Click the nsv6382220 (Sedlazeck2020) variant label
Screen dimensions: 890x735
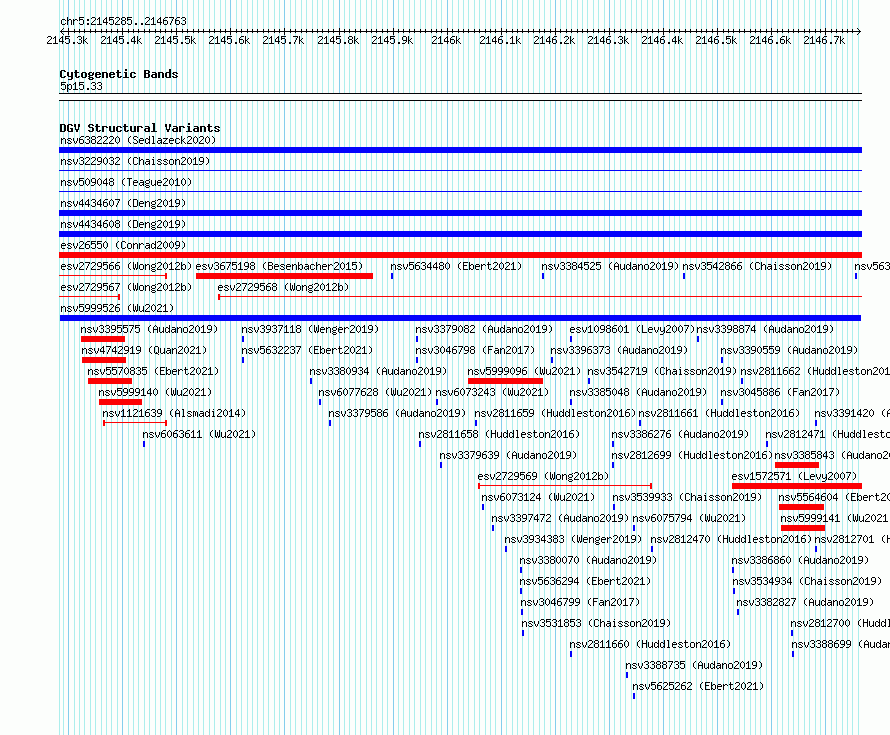pos(138,140)
